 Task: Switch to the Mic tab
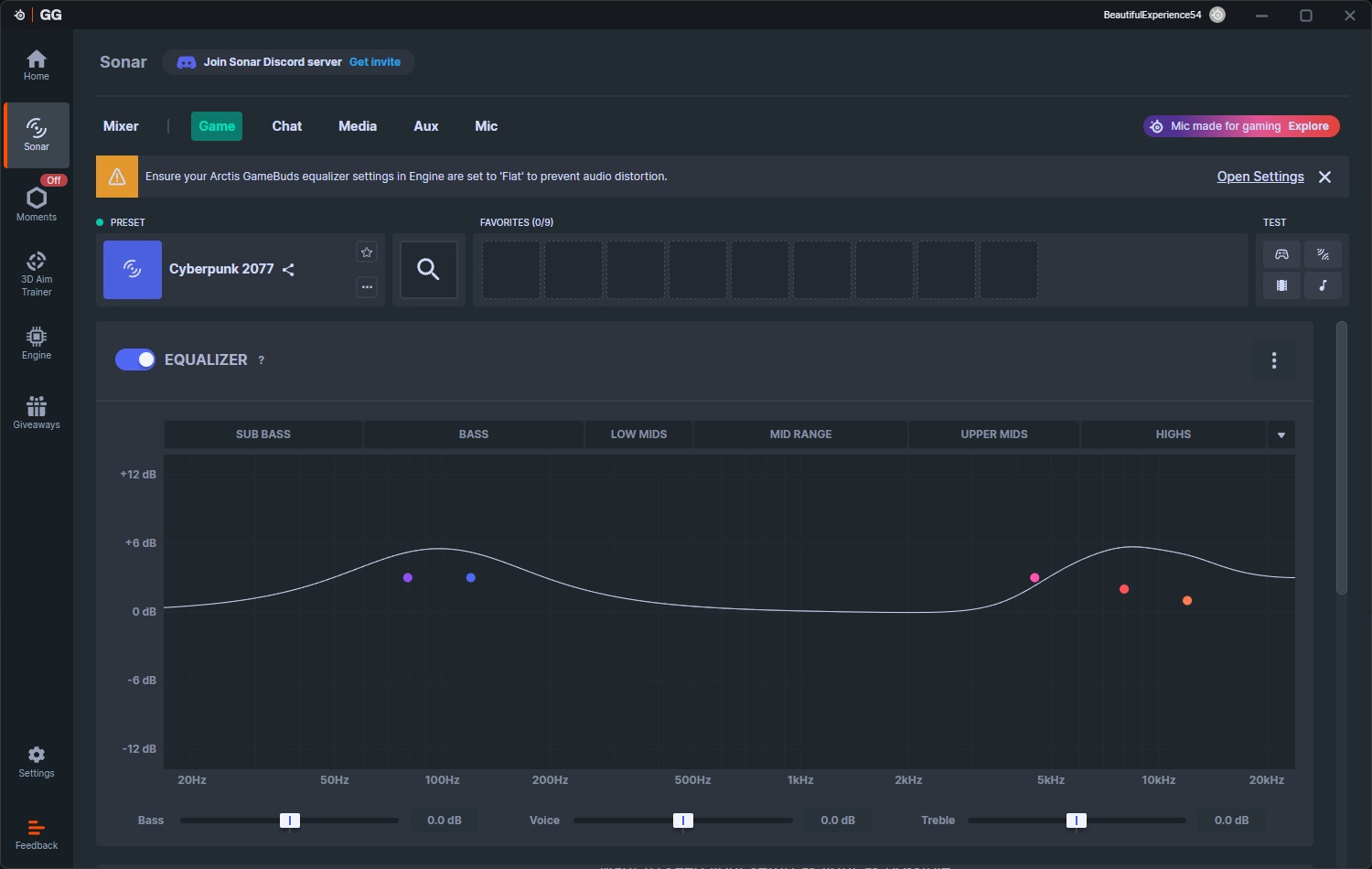click(486, 126)
